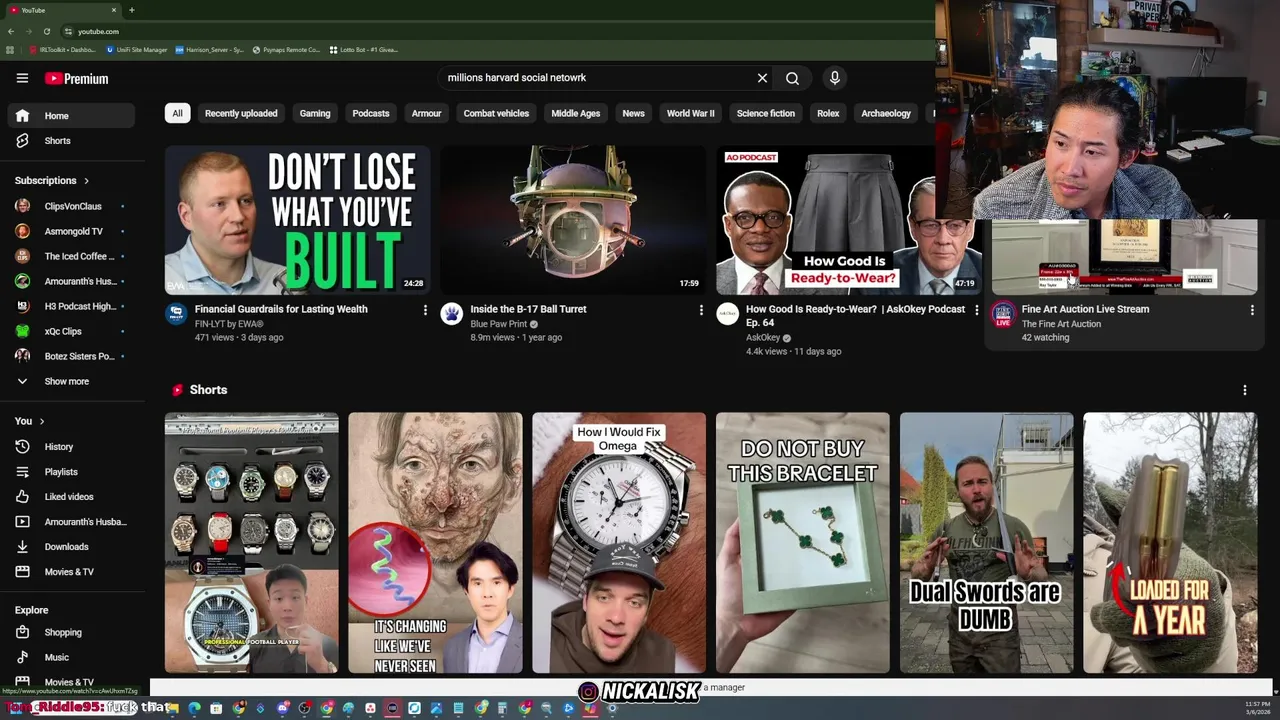Screen dimensions: 1280x720
Task: Select the Rolex filter chip
Action: pos(828,113)
